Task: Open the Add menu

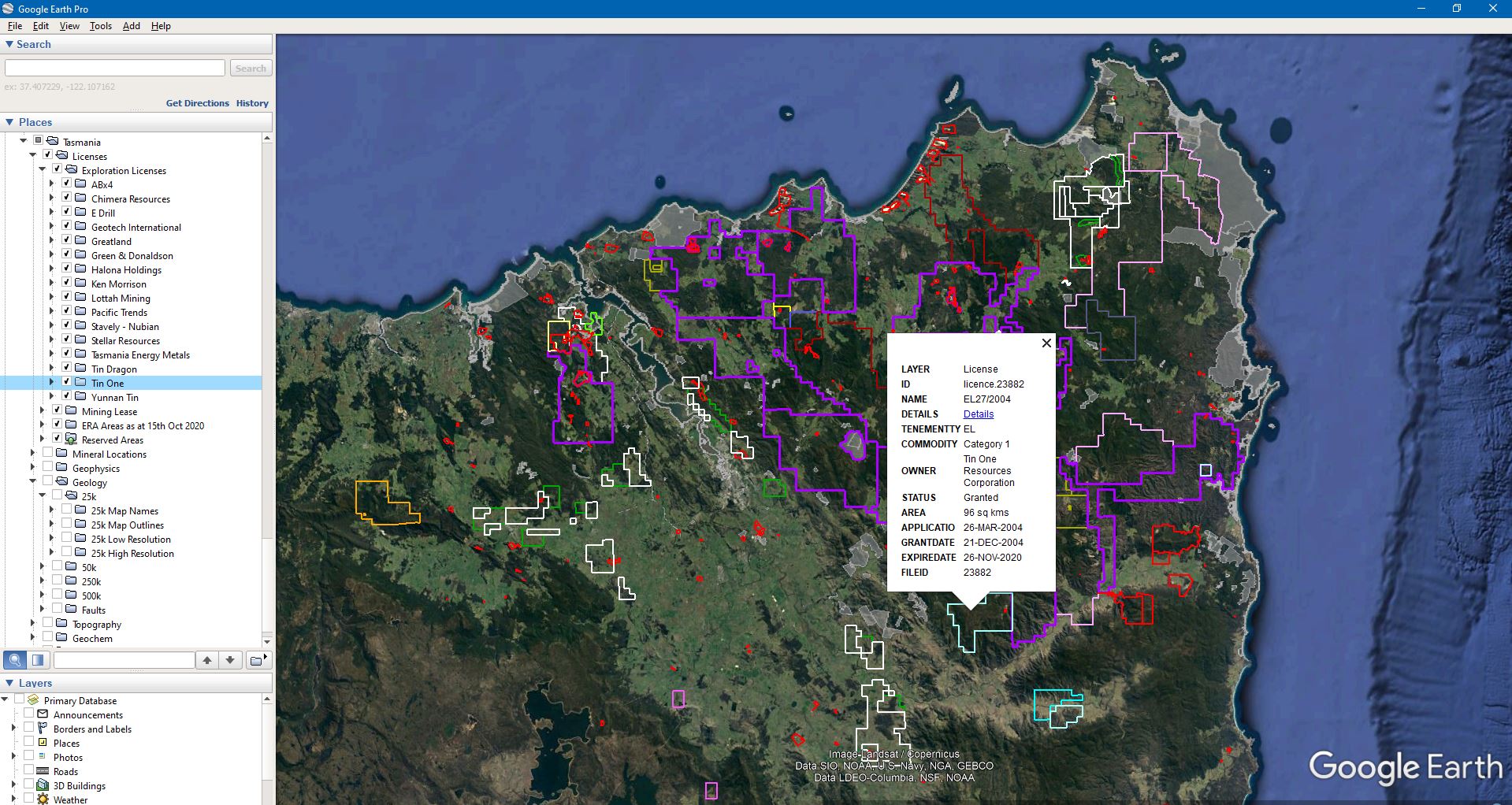Action: pos(132,26)
